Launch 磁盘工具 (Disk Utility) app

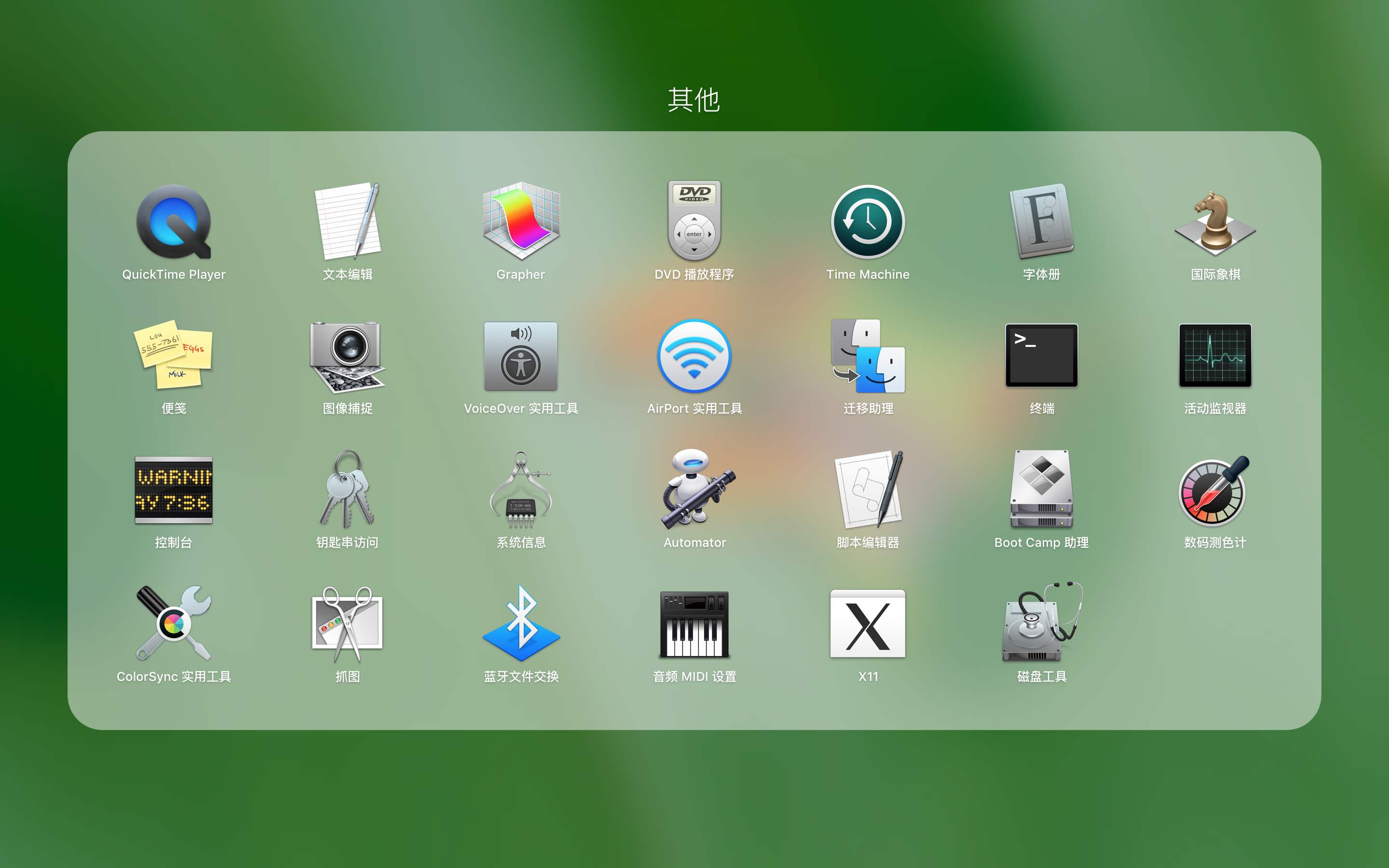(1041, 624)
